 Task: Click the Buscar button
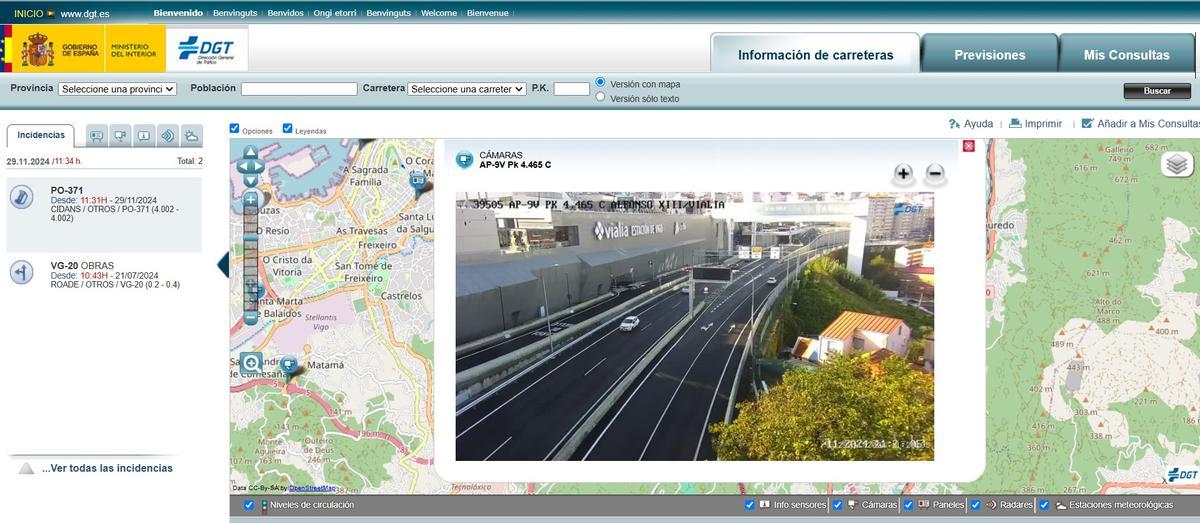coord(1157,91)
